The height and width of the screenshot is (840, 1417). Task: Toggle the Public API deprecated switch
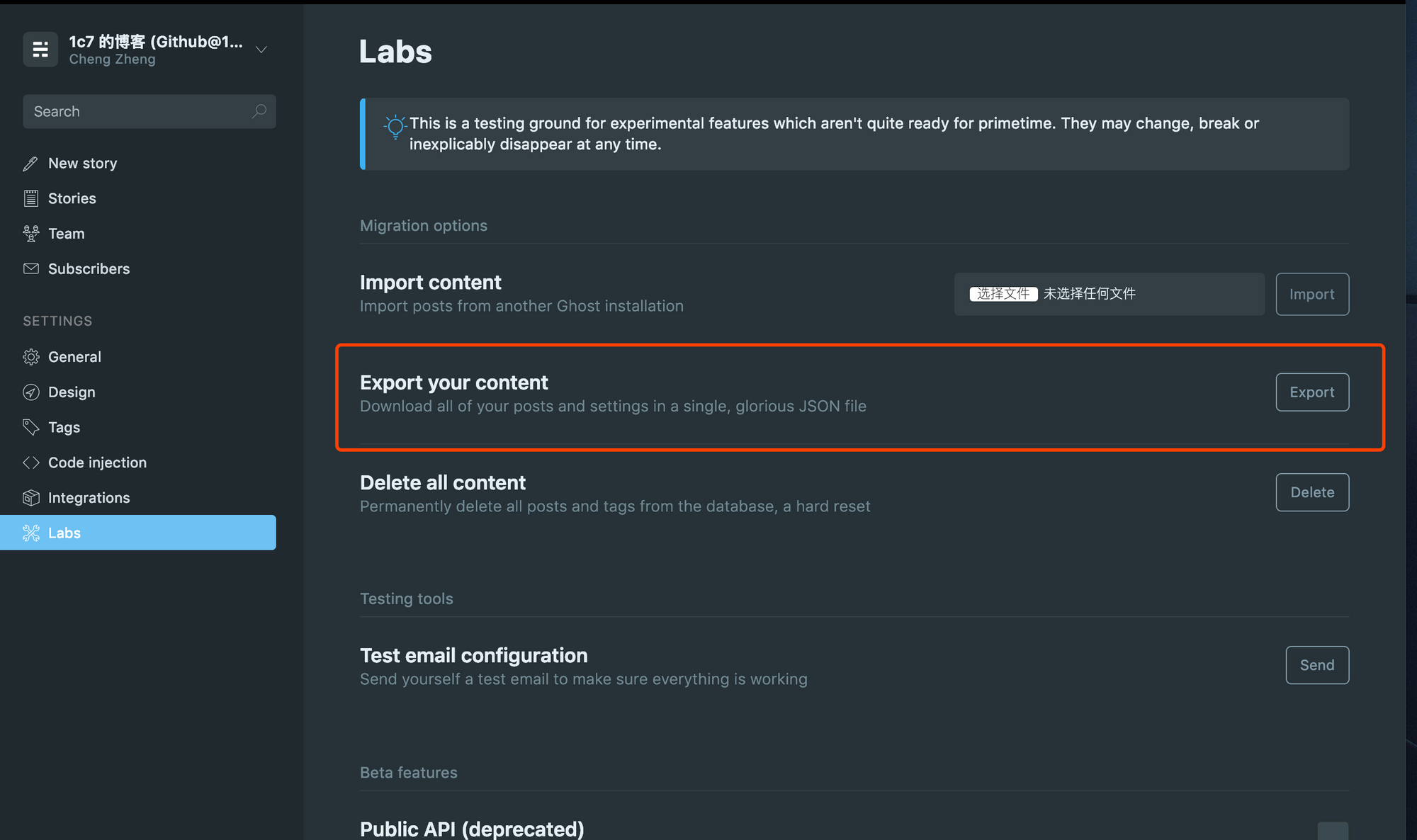tap(1332, 832)
